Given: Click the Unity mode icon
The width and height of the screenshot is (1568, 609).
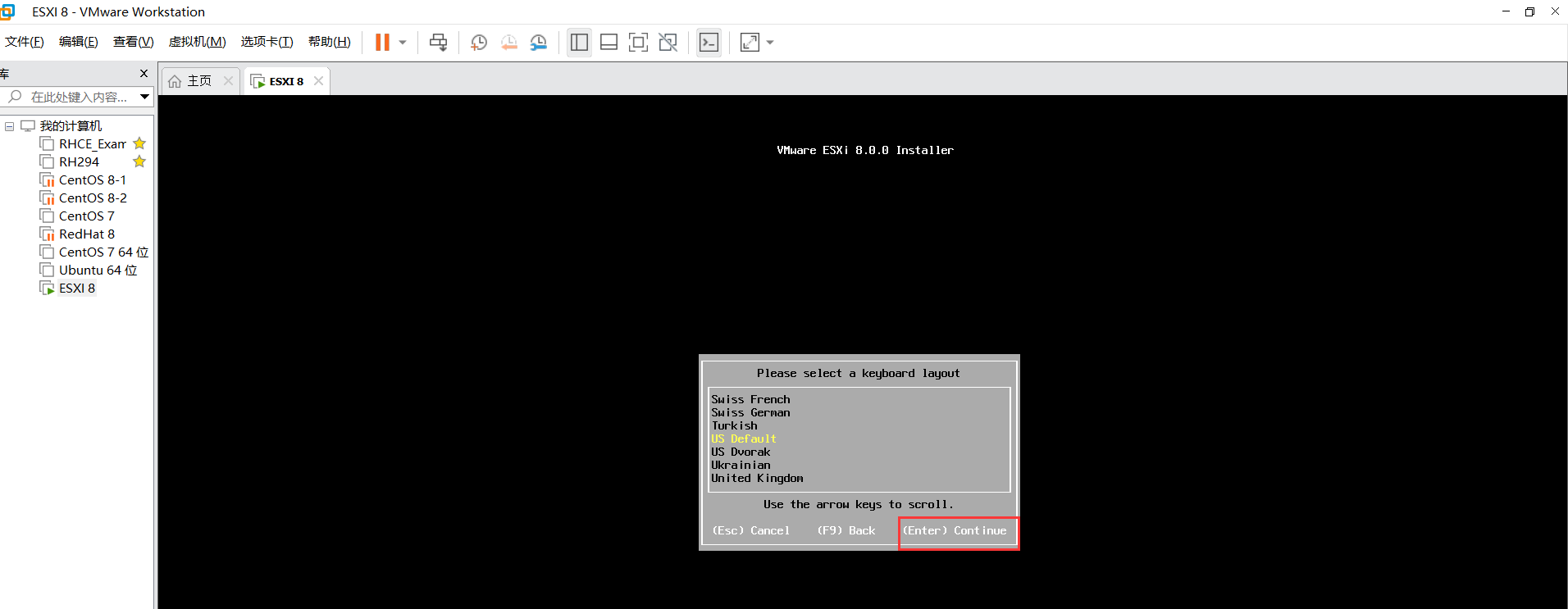Looking at the screenshot, I should click(x=668, y=42).
